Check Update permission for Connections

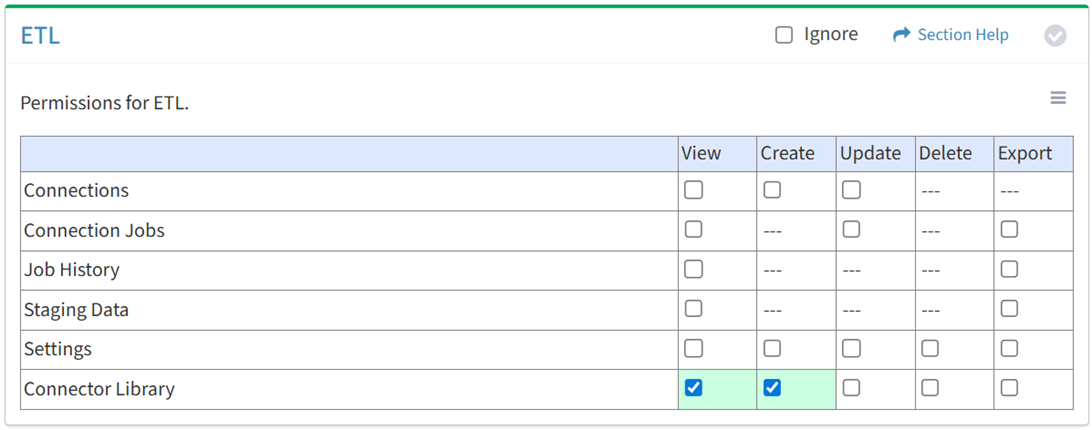[x=851, y=190]
